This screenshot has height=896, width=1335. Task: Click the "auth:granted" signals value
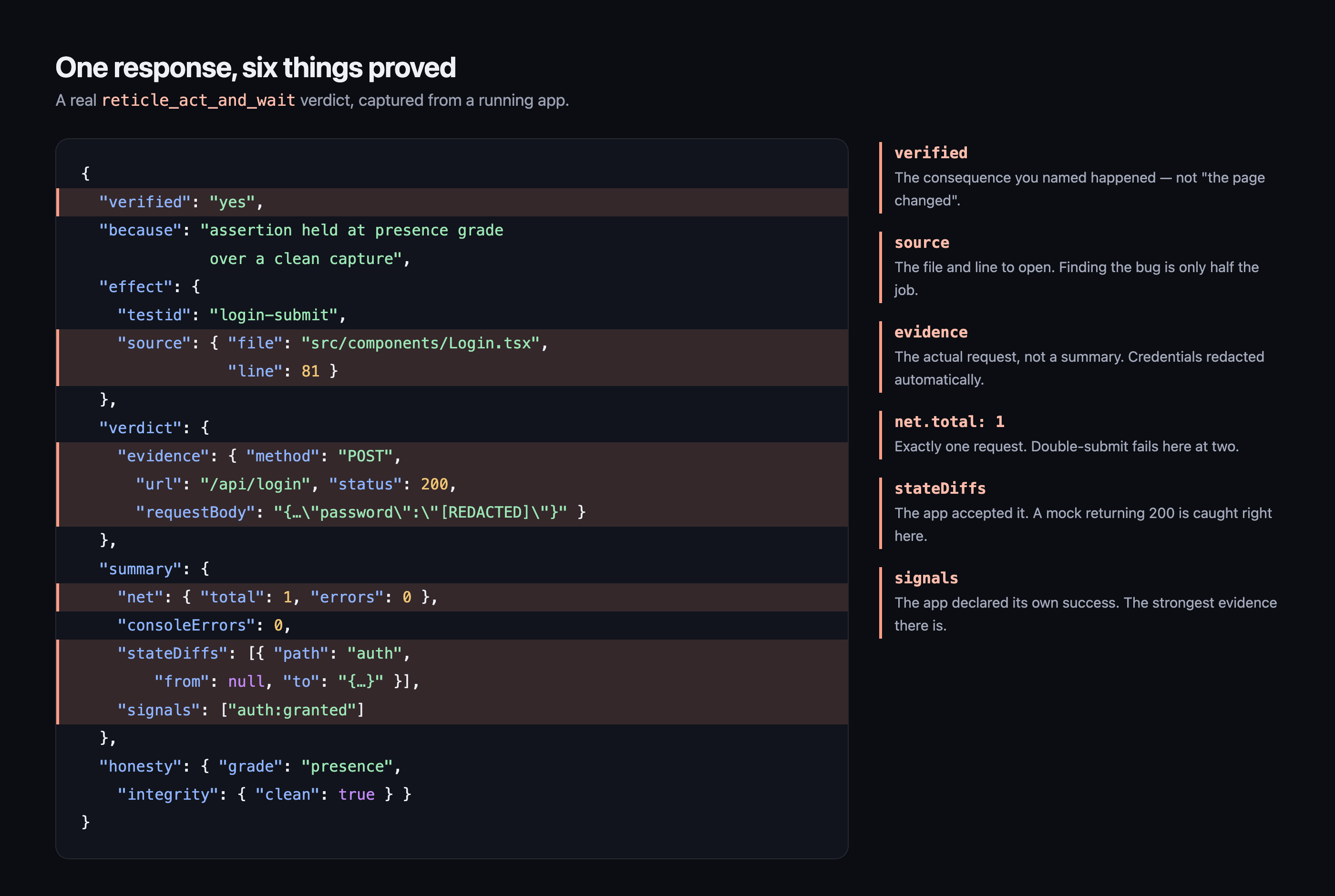(x=292, y=710)
